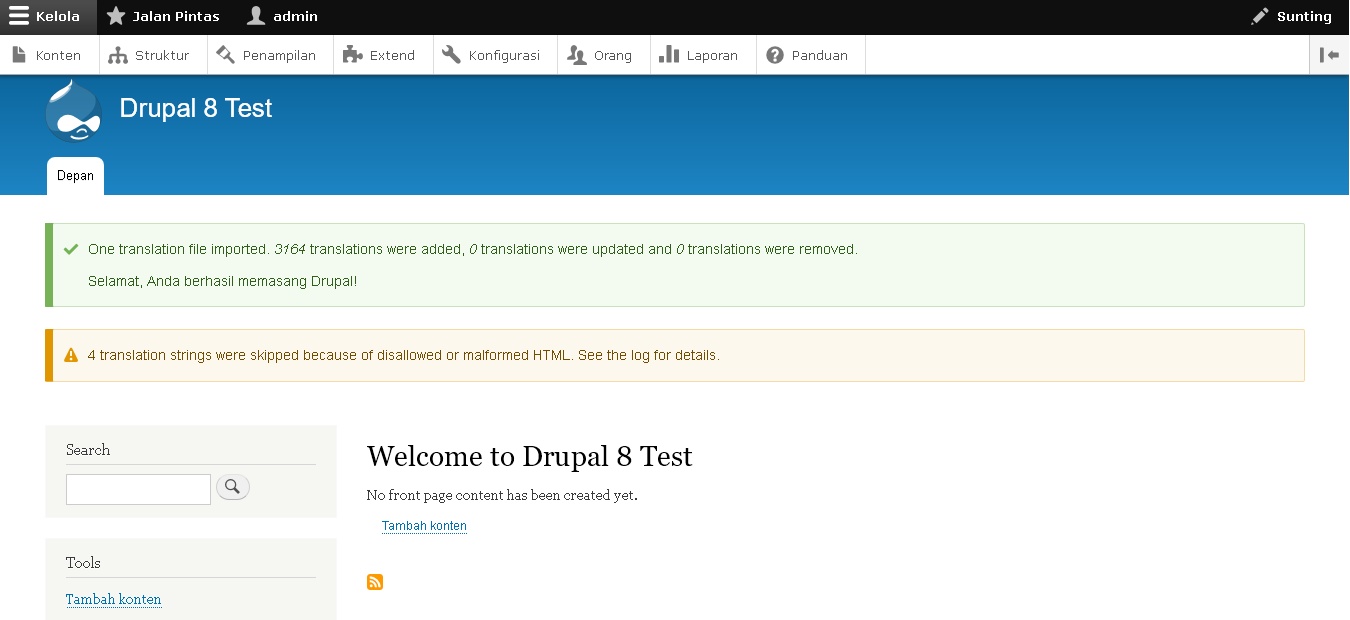Open the Laporan reports menu
The height and width of the screenshot is (620, 1350).
pyautogui.click(x=700, y=56)
